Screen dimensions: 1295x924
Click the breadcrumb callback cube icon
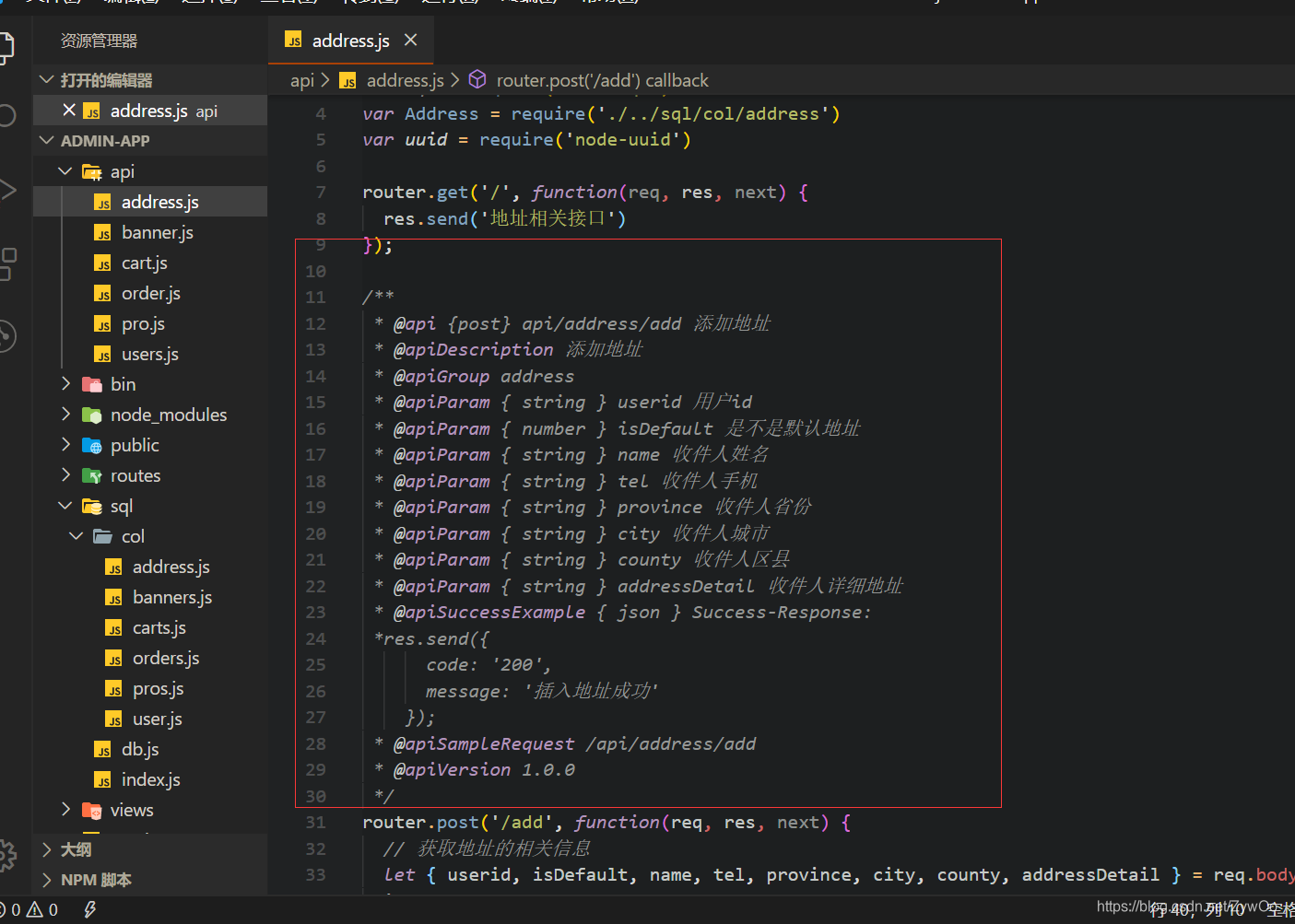point(477,79)
